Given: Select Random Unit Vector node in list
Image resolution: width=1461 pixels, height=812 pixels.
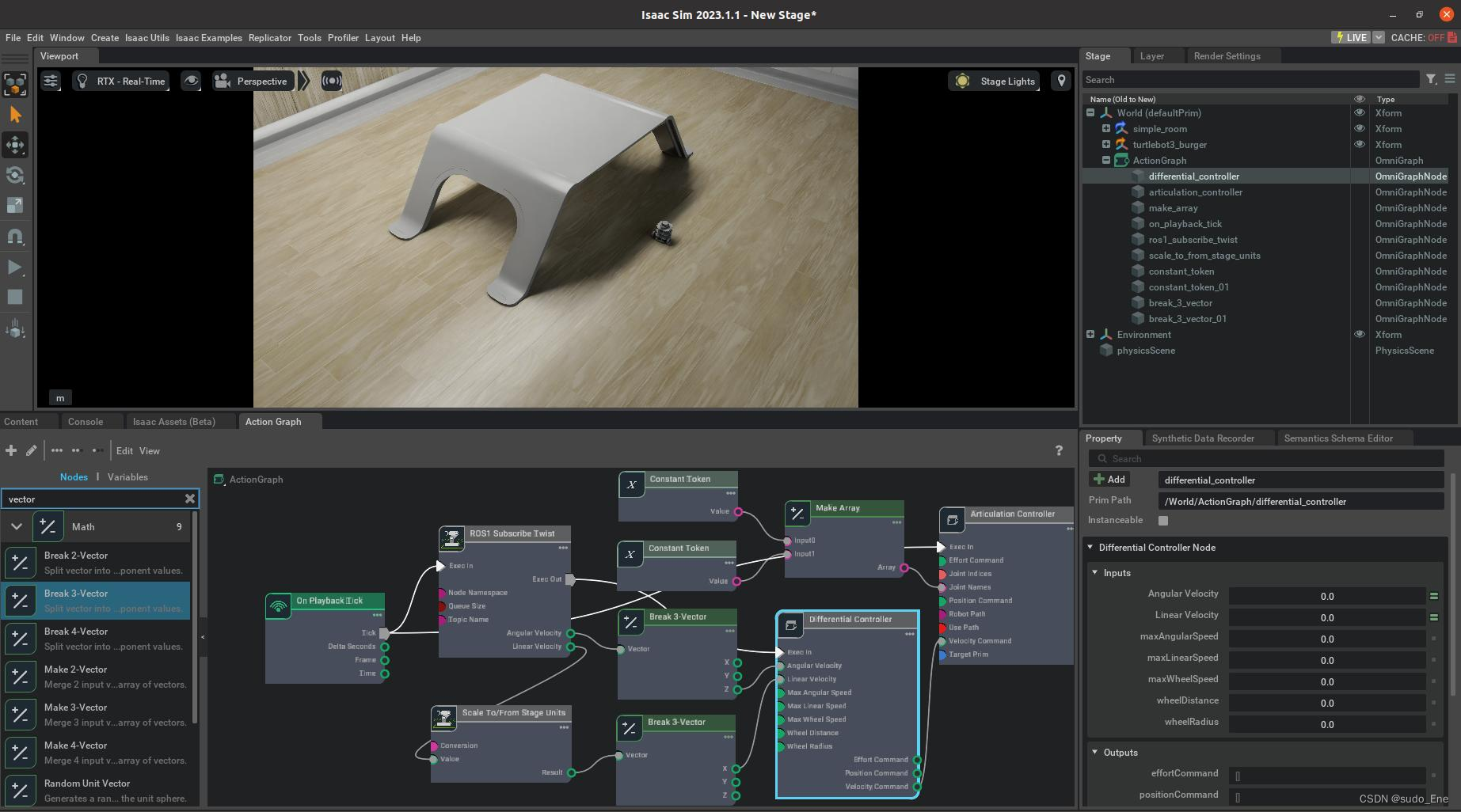Looking at the screenshot, I should tap(97, 791).
